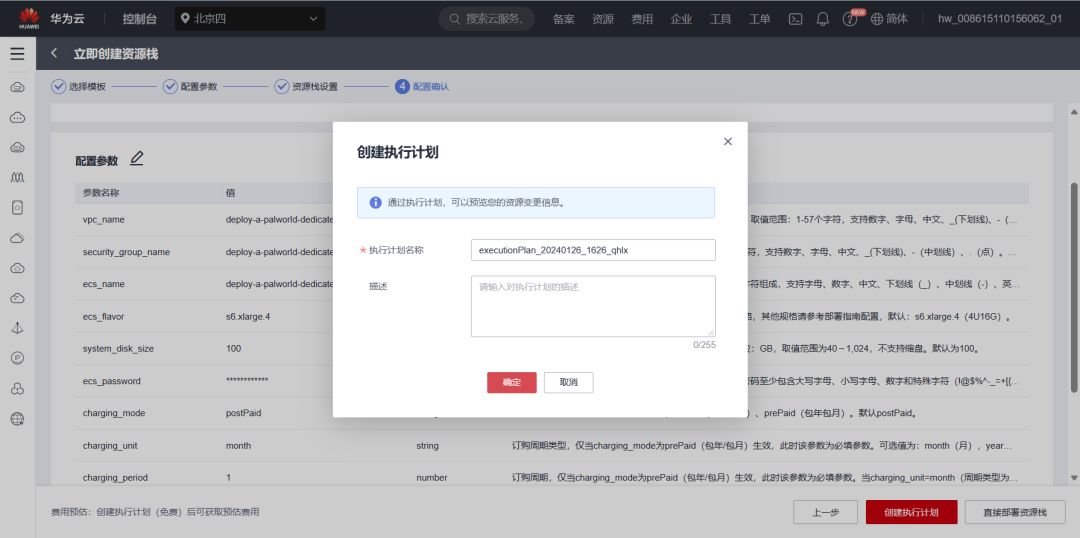Open the 工单 menu
This screenshot has width=1080, height=538.
(x=760, y=19)
